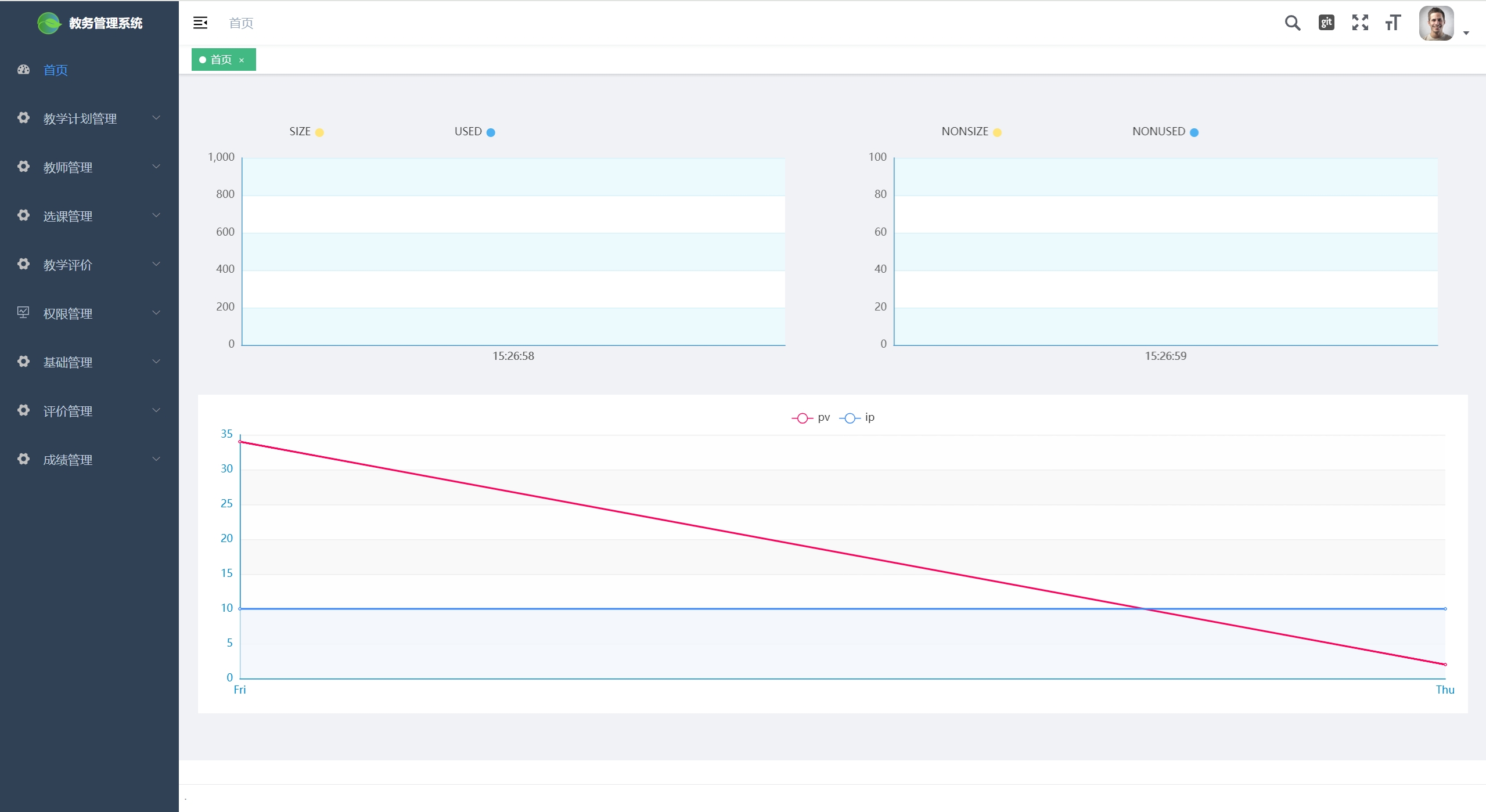
Task: Click the 首页 breadcrumb link
Action: [241, 23]
